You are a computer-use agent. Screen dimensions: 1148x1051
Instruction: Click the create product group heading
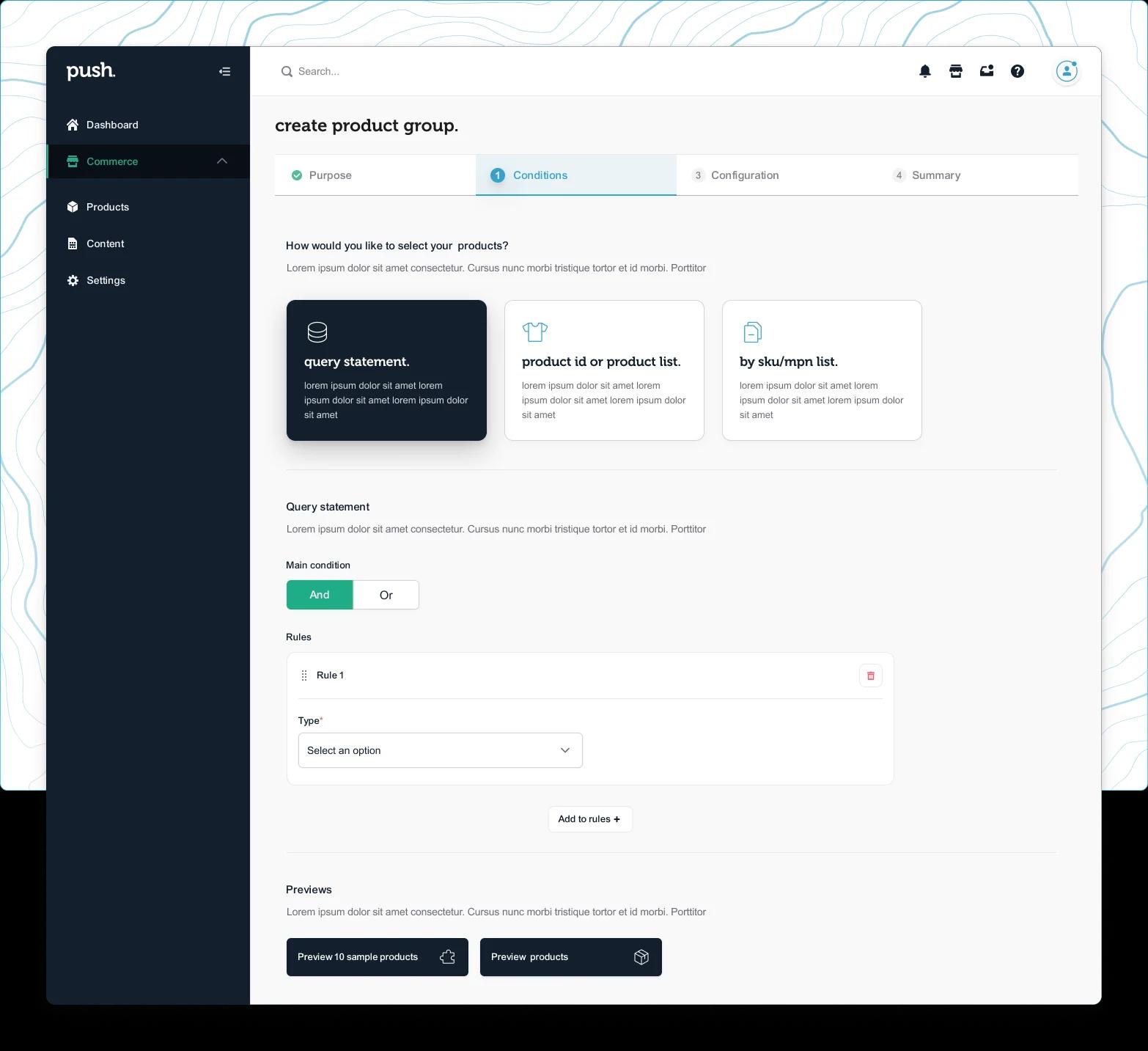tap(367, 125)
